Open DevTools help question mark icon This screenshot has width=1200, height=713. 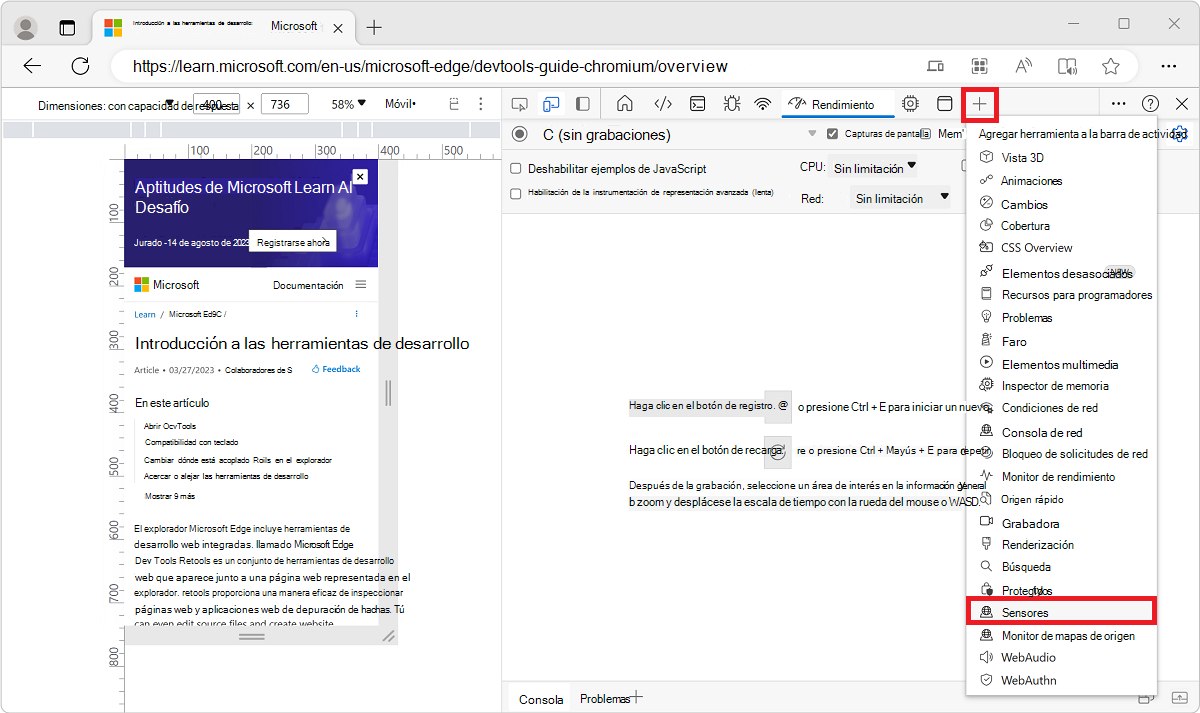click(x=1151, y=103)
